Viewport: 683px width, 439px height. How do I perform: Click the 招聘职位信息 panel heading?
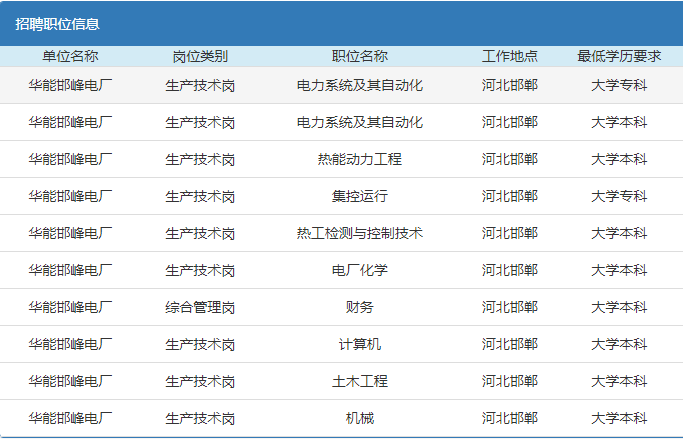coord(58,24)
